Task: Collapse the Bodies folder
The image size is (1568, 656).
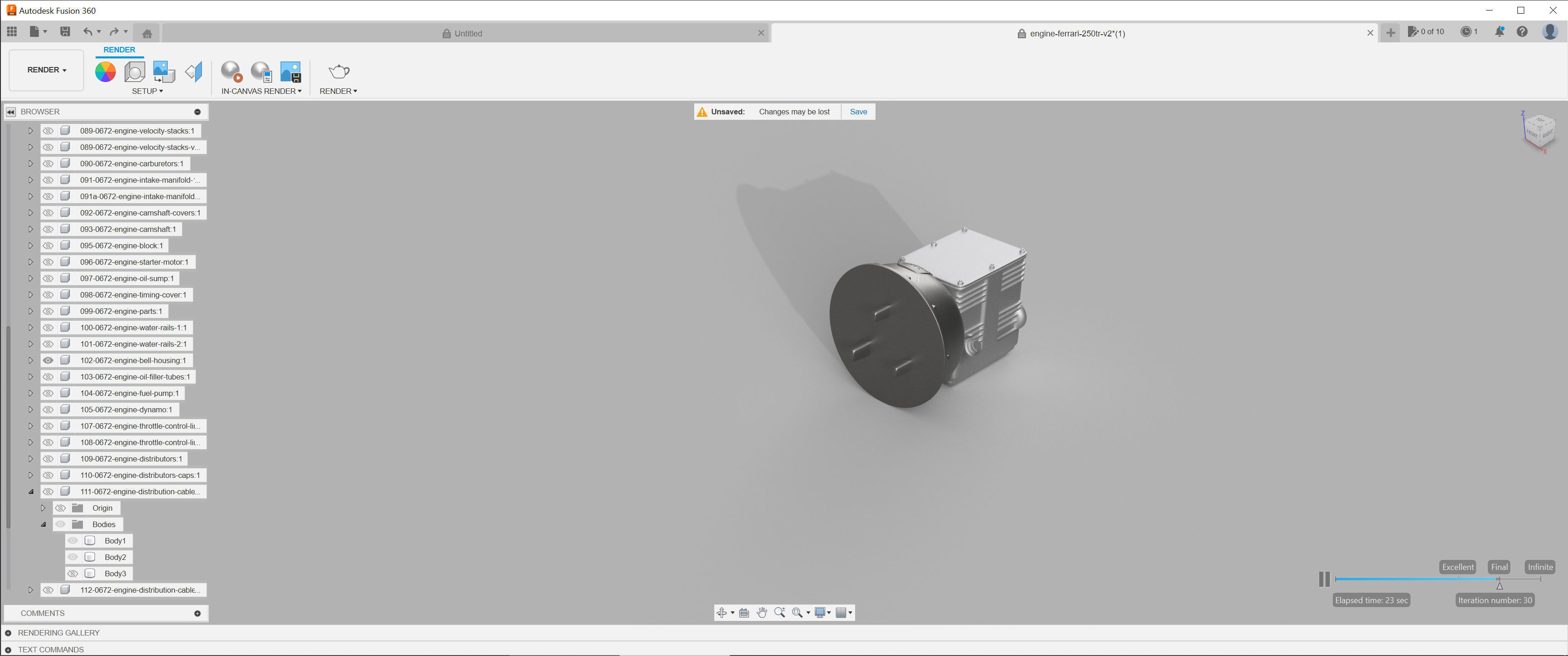Action: pyautogui.click(x=43, y=524)
